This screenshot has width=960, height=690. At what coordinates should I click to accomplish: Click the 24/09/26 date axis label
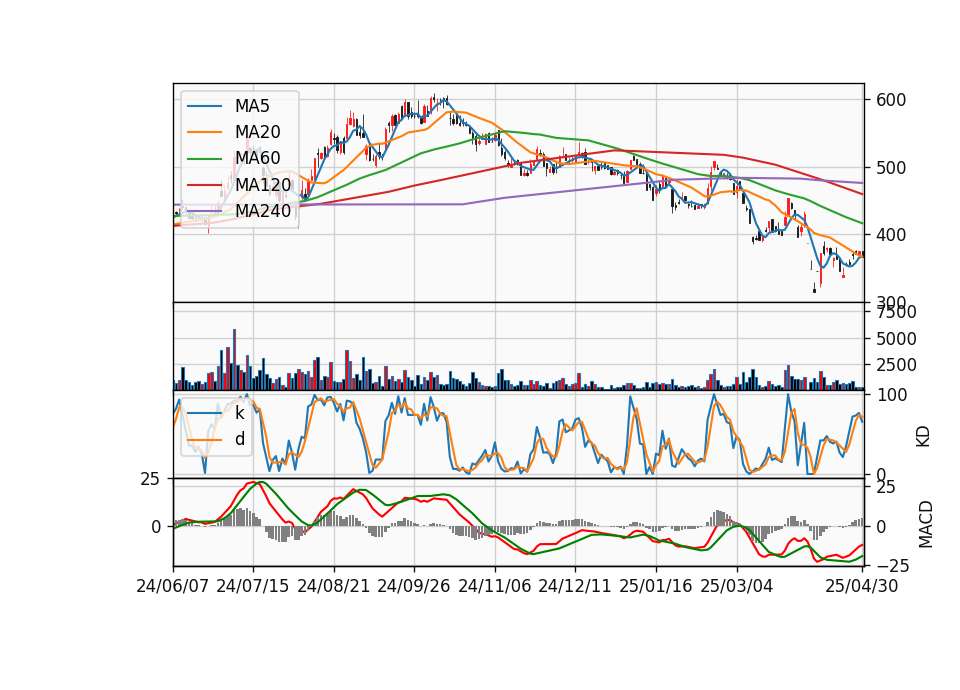pyautogui.click(x=414, y=586)
